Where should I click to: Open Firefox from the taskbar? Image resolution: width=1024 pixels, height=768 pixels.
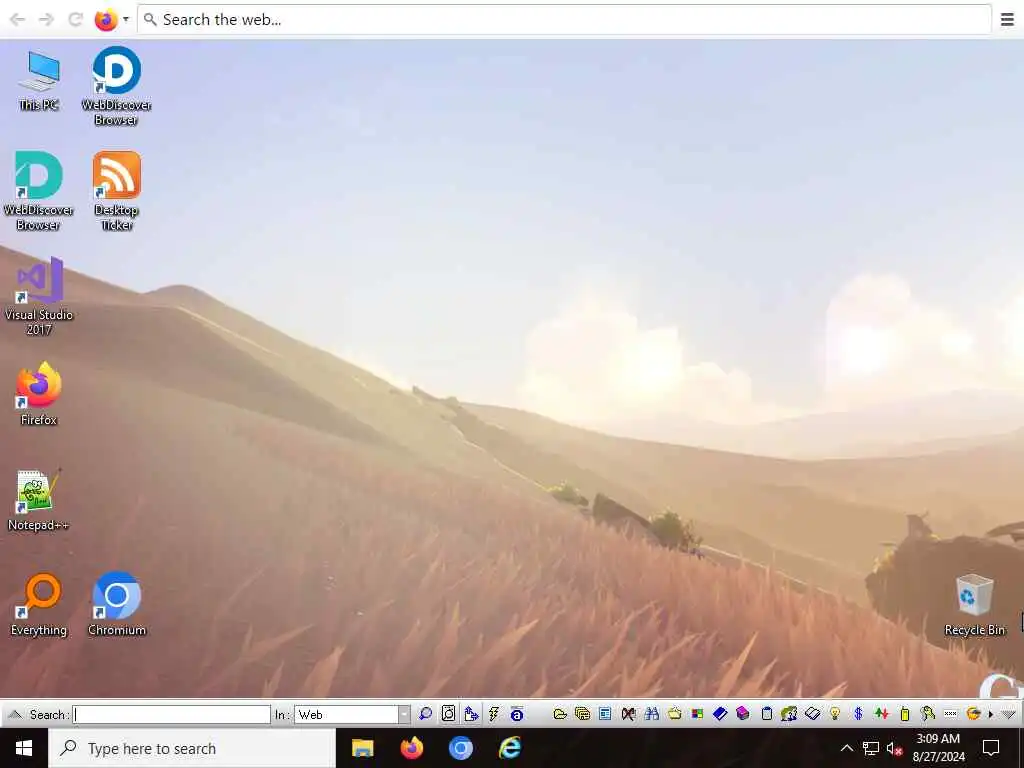click(411, 748)
